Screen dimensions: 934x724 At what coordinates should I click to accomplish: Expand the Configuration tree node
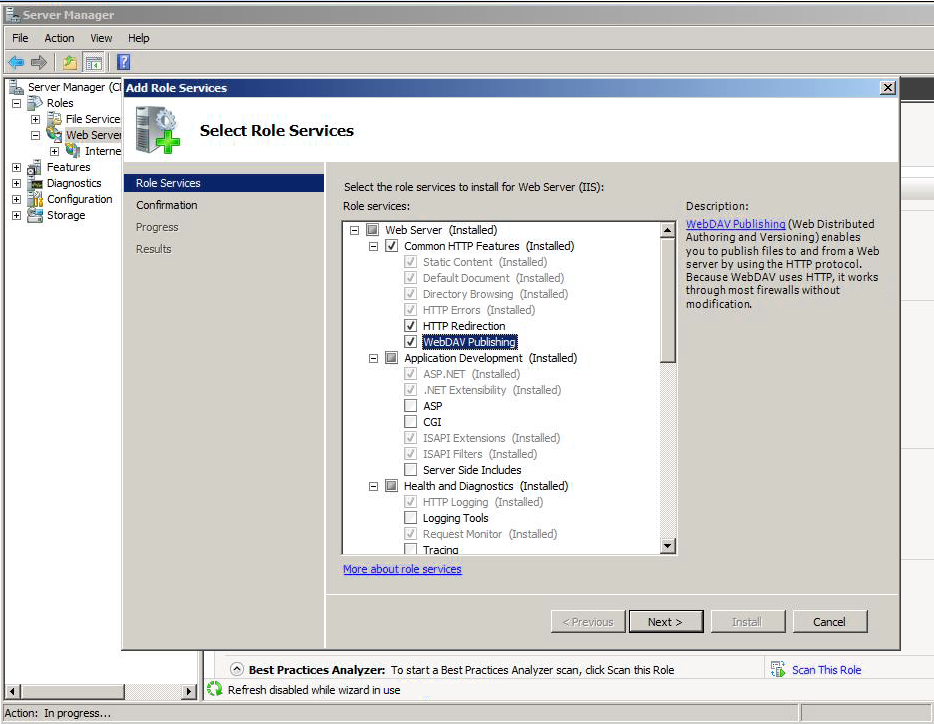coord(16,199)
